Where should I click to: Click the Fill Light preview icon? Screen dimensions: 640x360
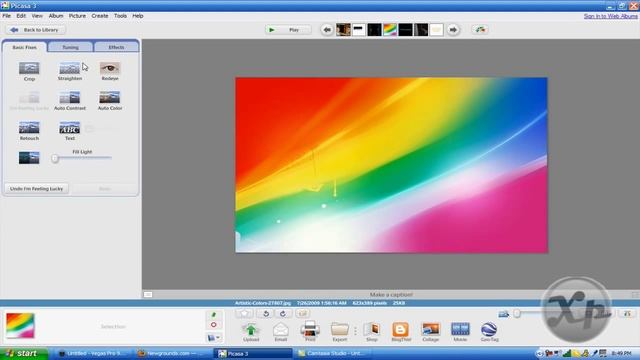[29, 158]
